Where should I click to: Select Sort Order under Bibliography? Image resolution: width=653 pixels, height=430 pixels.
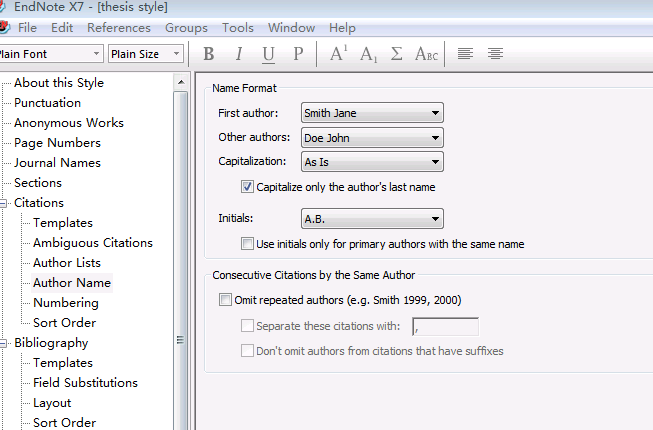point(65,423)
